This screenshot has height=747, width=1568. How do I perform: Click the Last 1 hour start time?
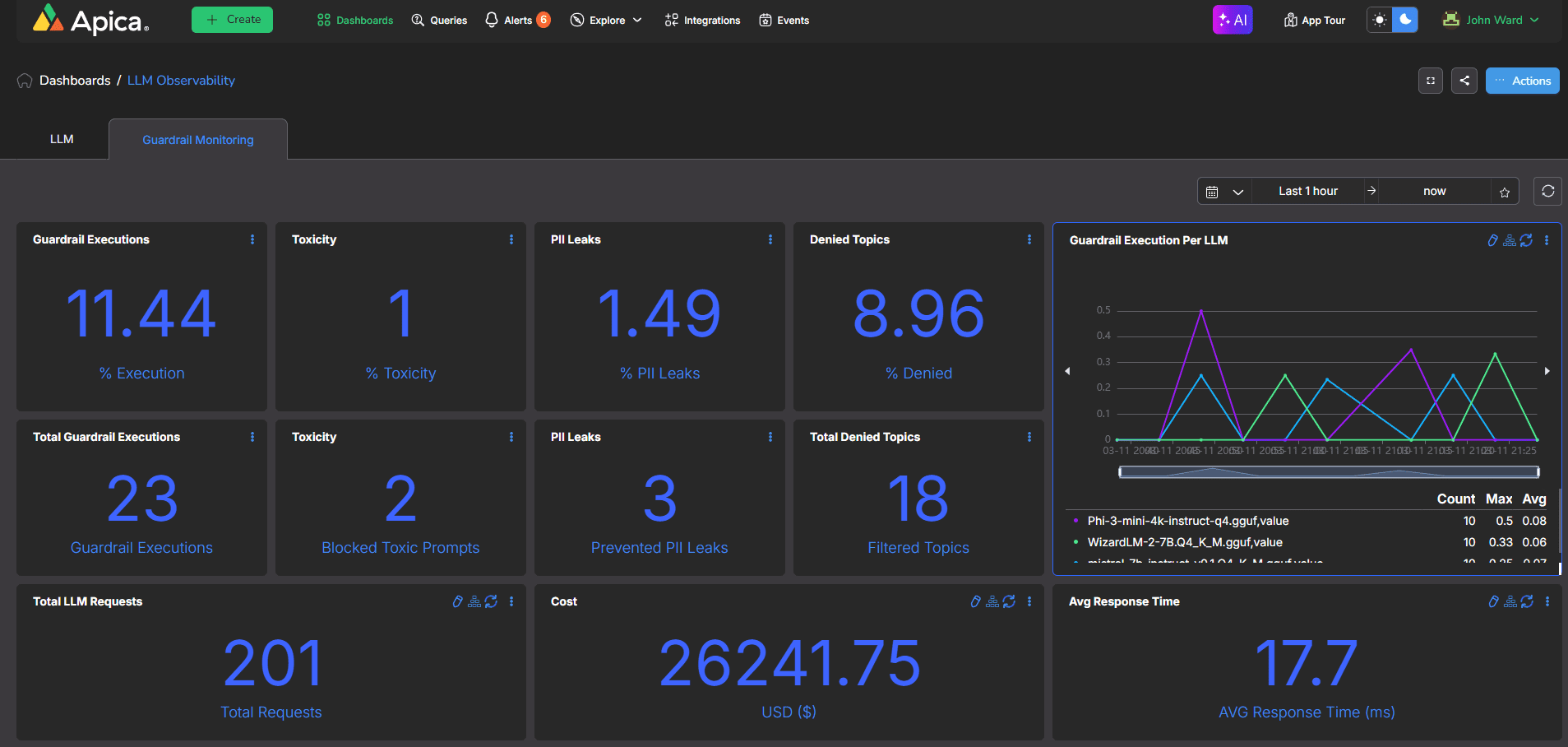coord(1307,191)
